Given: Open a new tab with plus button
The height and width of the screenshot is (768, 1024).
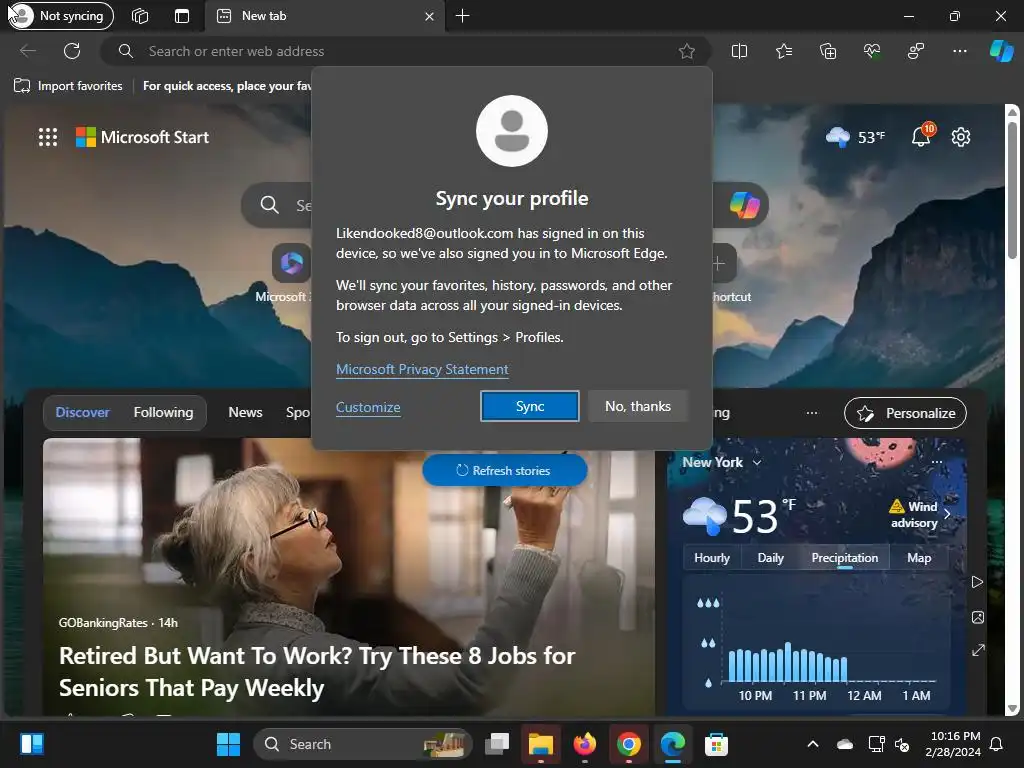Looking at the screenshot, I should (462, 16).
